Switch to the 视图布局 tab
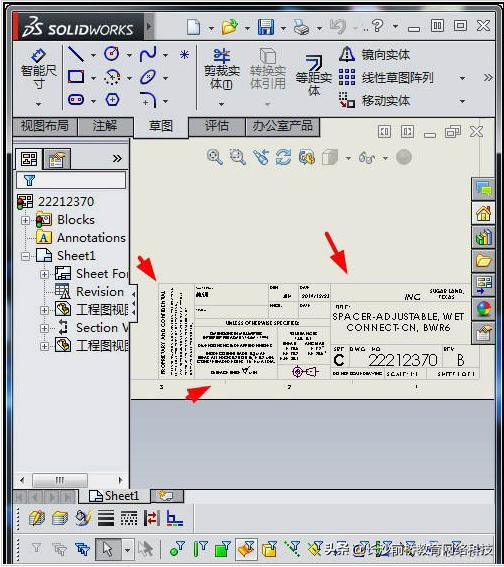504x567 pixels. point(45,126)
